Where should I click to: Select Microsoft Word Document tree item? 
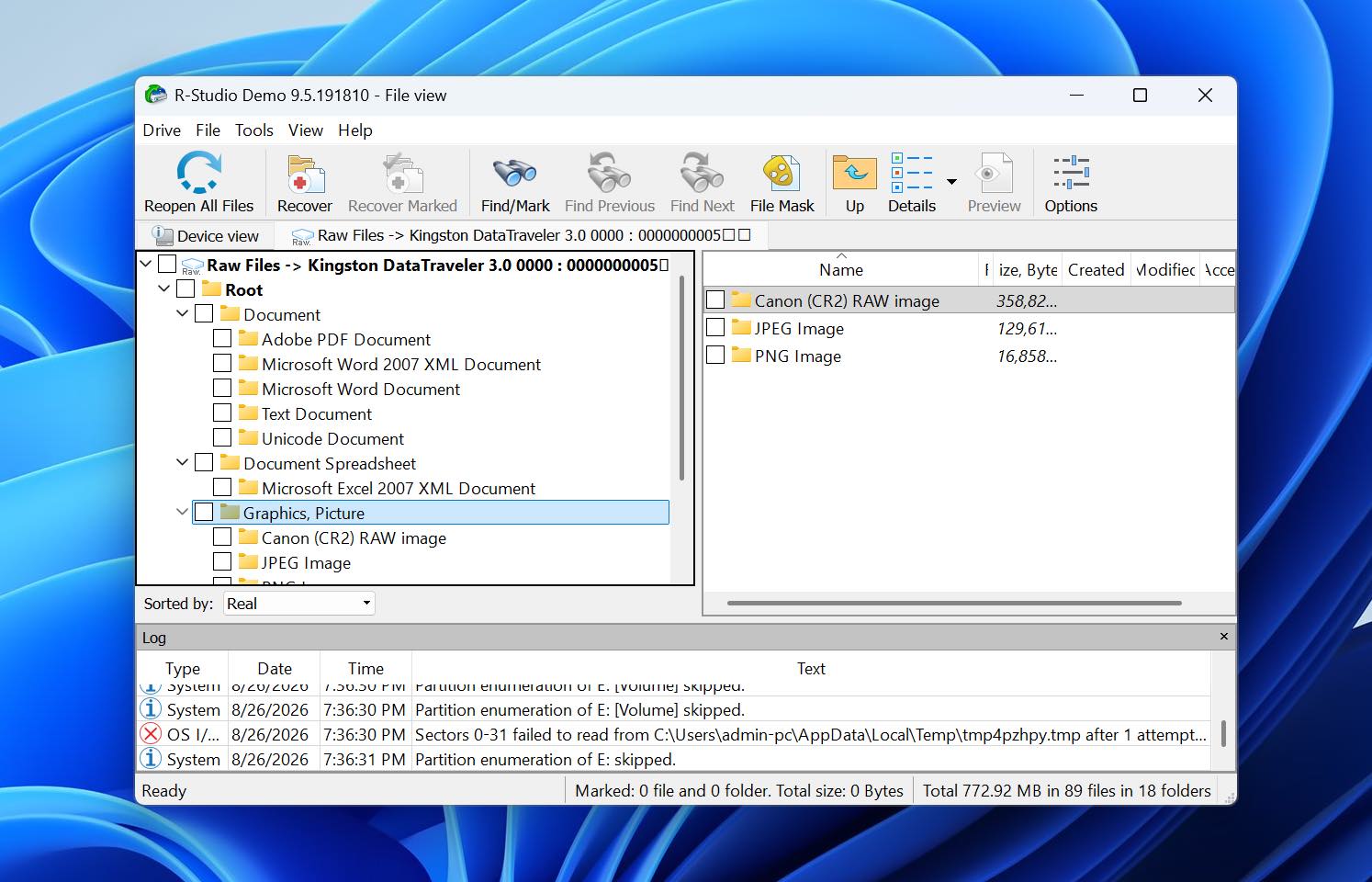point(361,389)
